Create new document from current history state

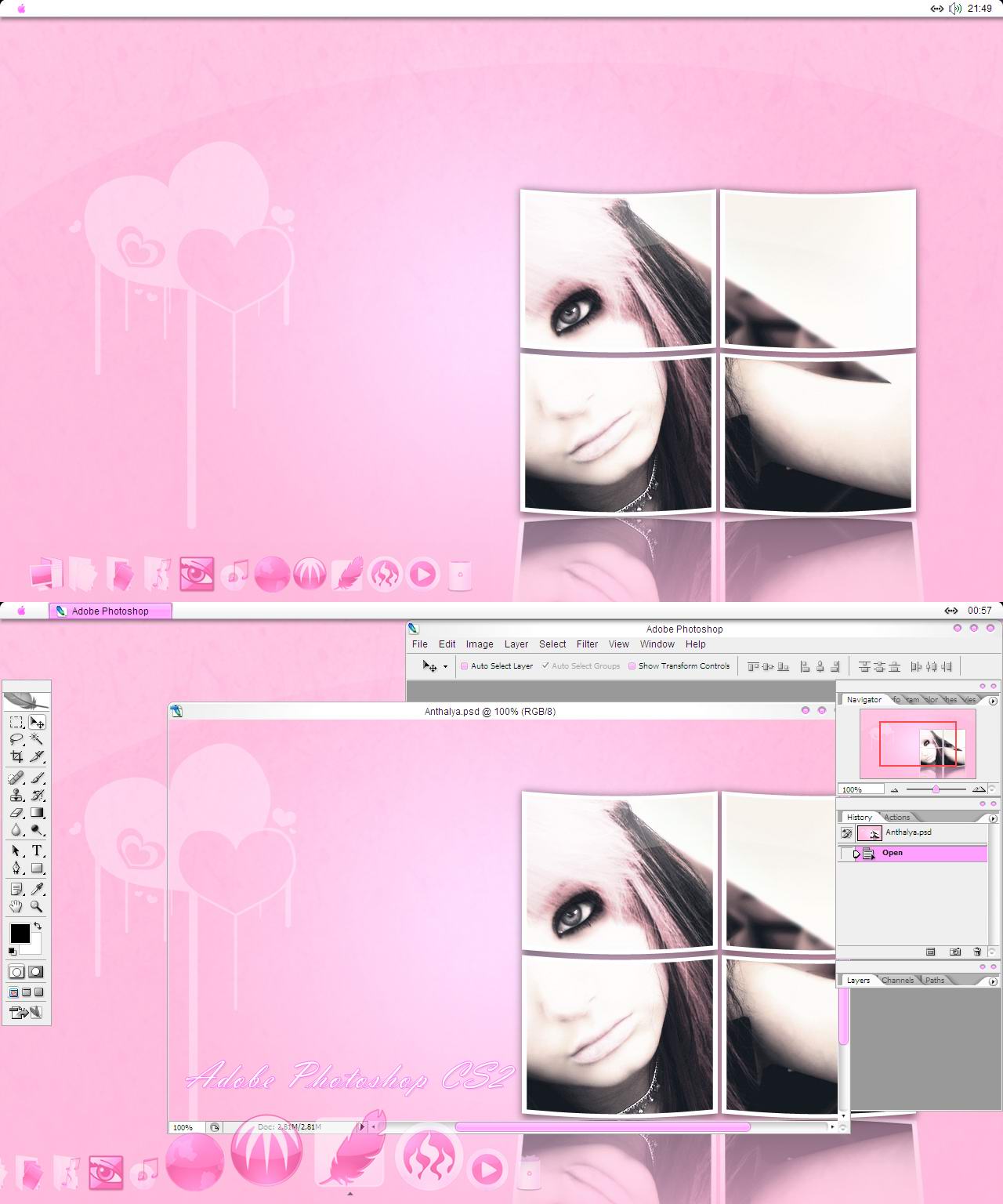[930, 952]
